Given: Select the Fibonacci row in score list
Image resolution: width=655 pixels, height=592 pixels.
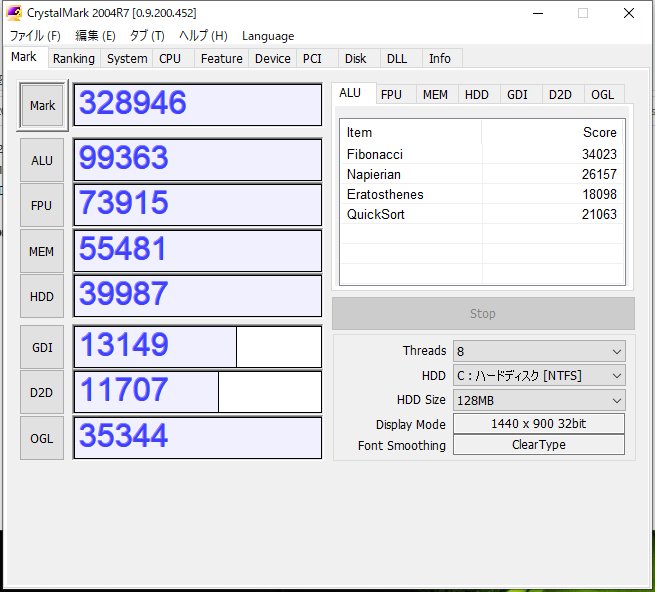Looking at the screenshot, I should (x=482, y=154).
